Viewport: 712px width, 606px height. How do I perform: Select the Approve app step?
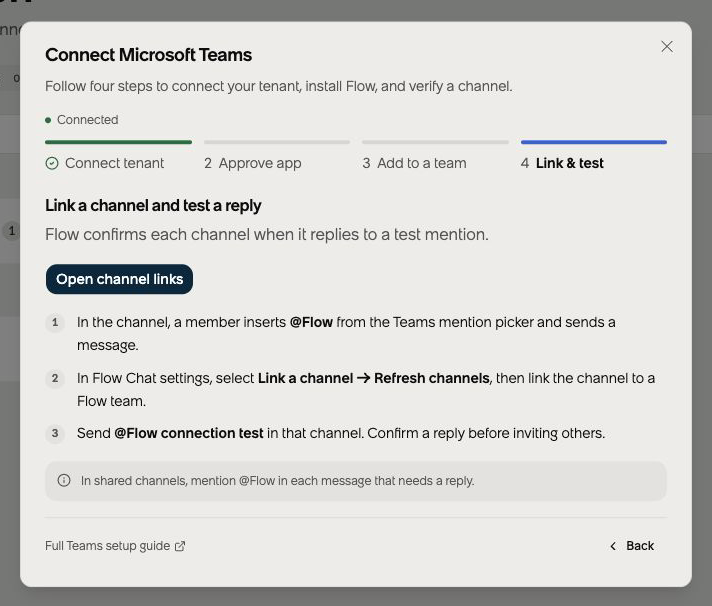(x=252, y=163)
